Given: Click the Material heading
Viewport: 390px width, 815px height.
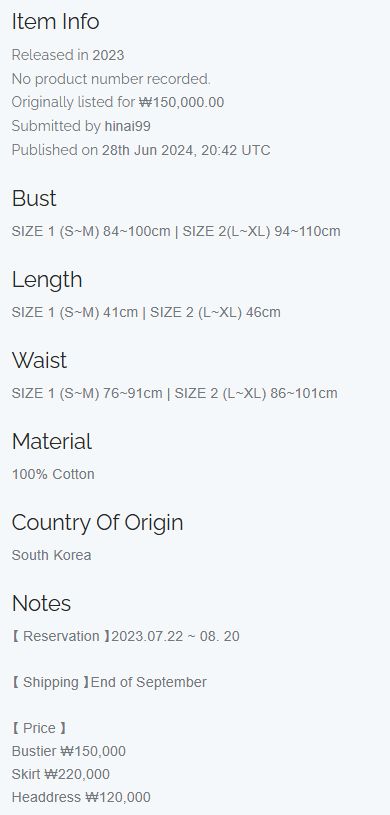Looking at the screenshot, I should pyautogui.click(x=51, y=441).
